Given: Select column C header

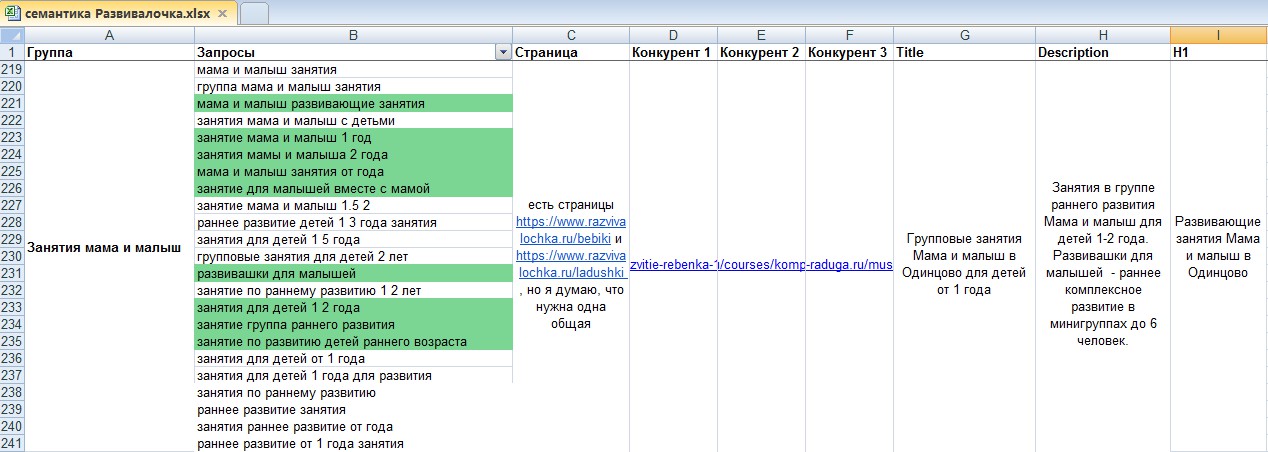Looking at the screenshot, I should point(570,35).
